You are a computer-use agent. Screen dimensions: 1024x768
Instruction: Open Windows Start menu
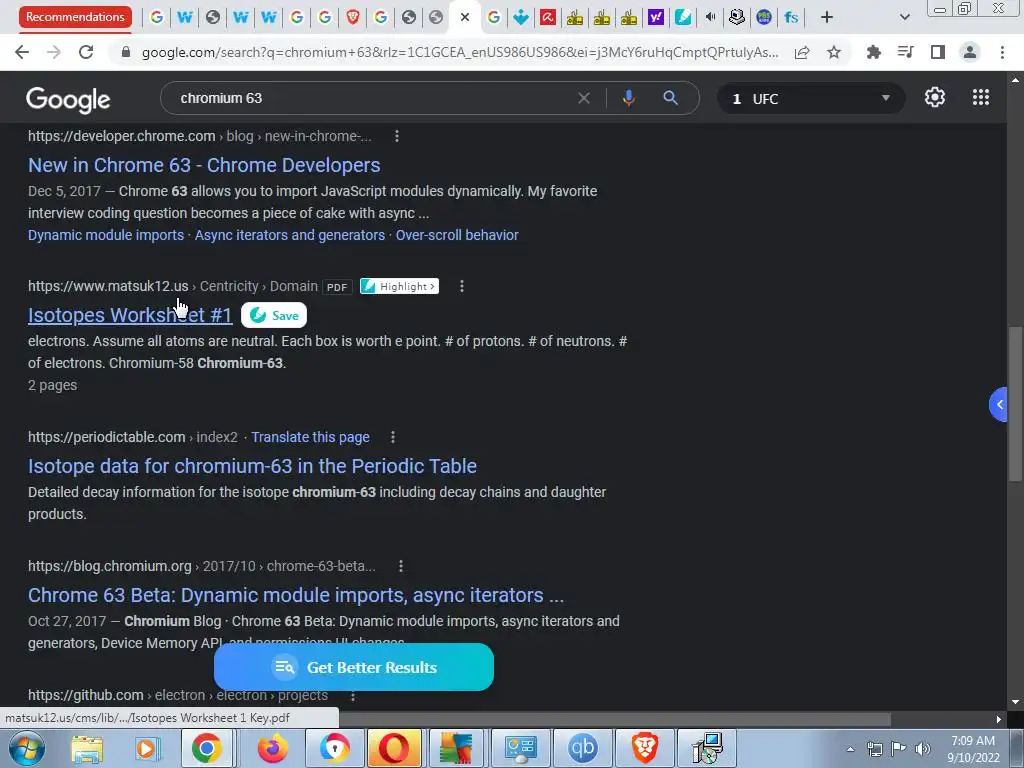click(x=25, y=748)
